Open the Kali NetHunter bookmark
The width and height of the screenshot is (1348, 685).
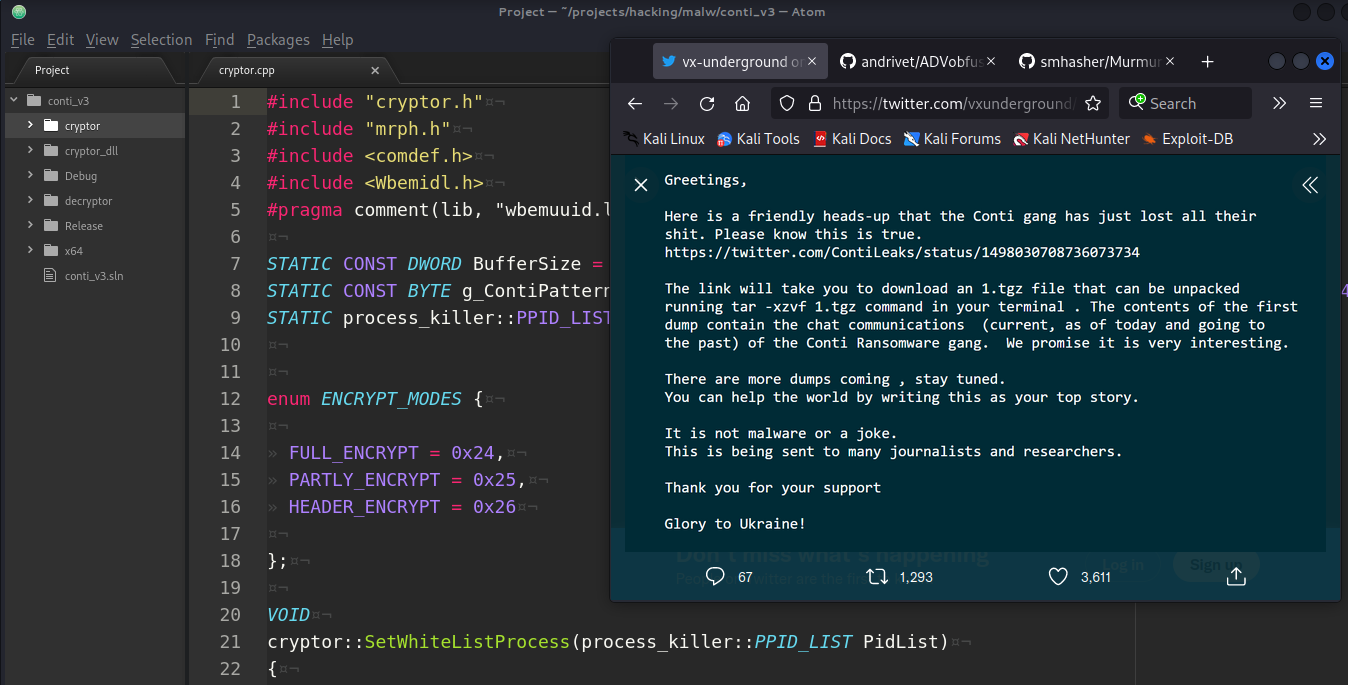pos(1071,139)
